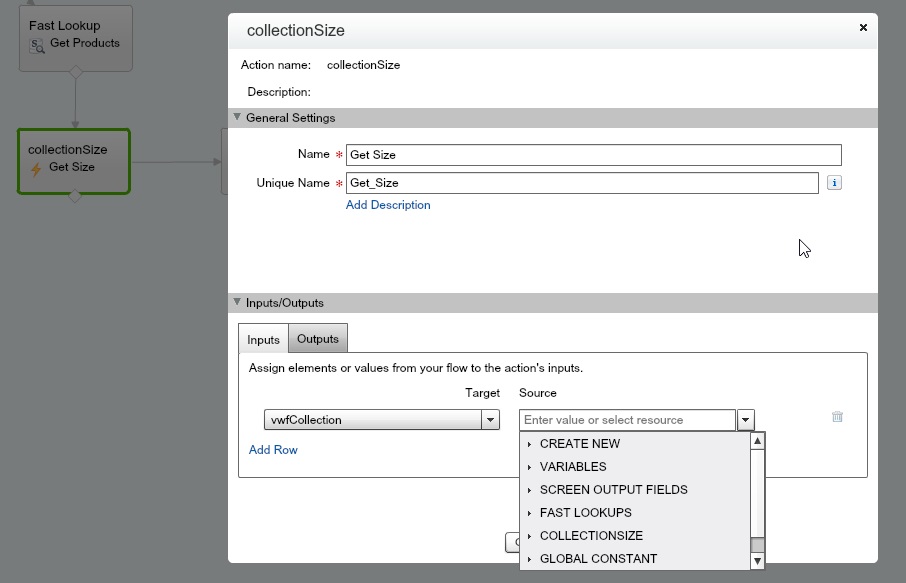This screenshot has height=583, width=906.
Task: Expand the SCREEN OUTPUT FIELDS group
Action: [x=613, y=490]
